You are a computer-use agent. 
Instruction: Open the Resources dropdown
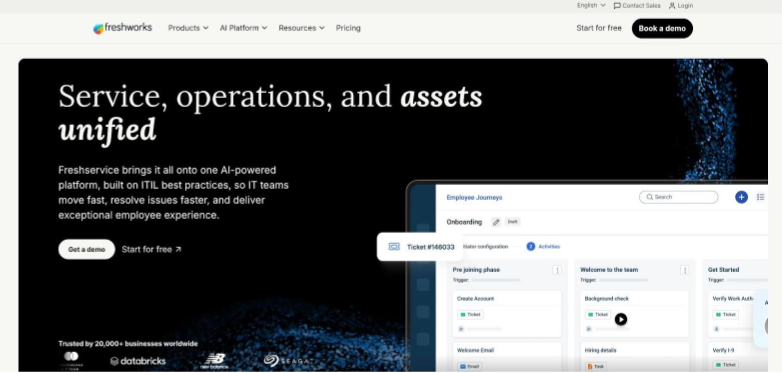tap(301, 28)
